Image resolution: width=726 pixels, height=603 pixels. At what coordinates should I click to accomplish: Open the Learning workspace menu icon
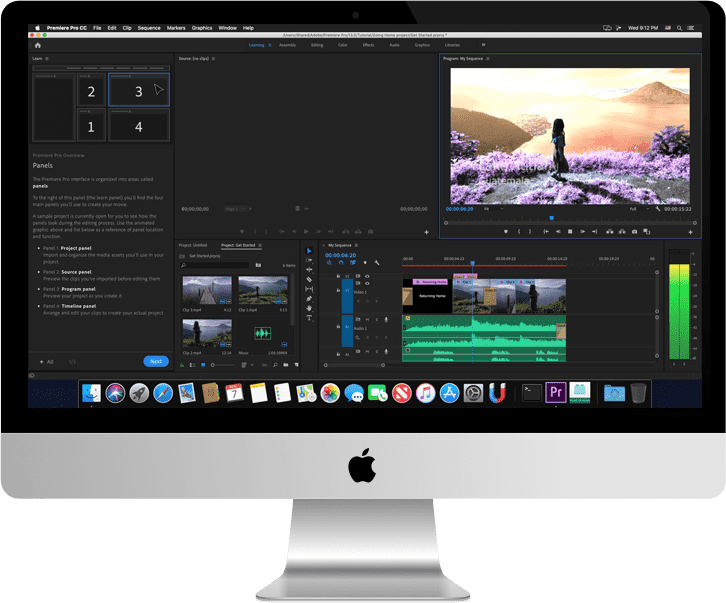269,45
